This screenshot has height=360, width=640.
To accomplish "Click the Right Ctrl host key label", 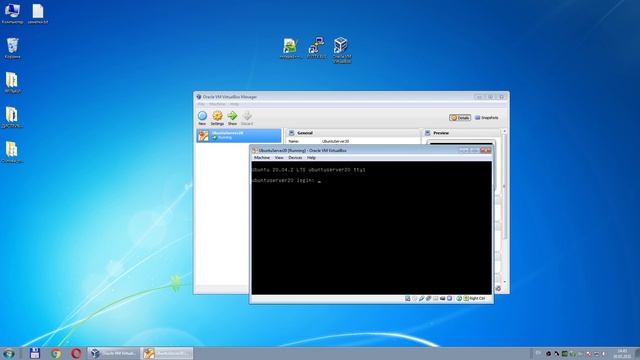I will 477,299.
